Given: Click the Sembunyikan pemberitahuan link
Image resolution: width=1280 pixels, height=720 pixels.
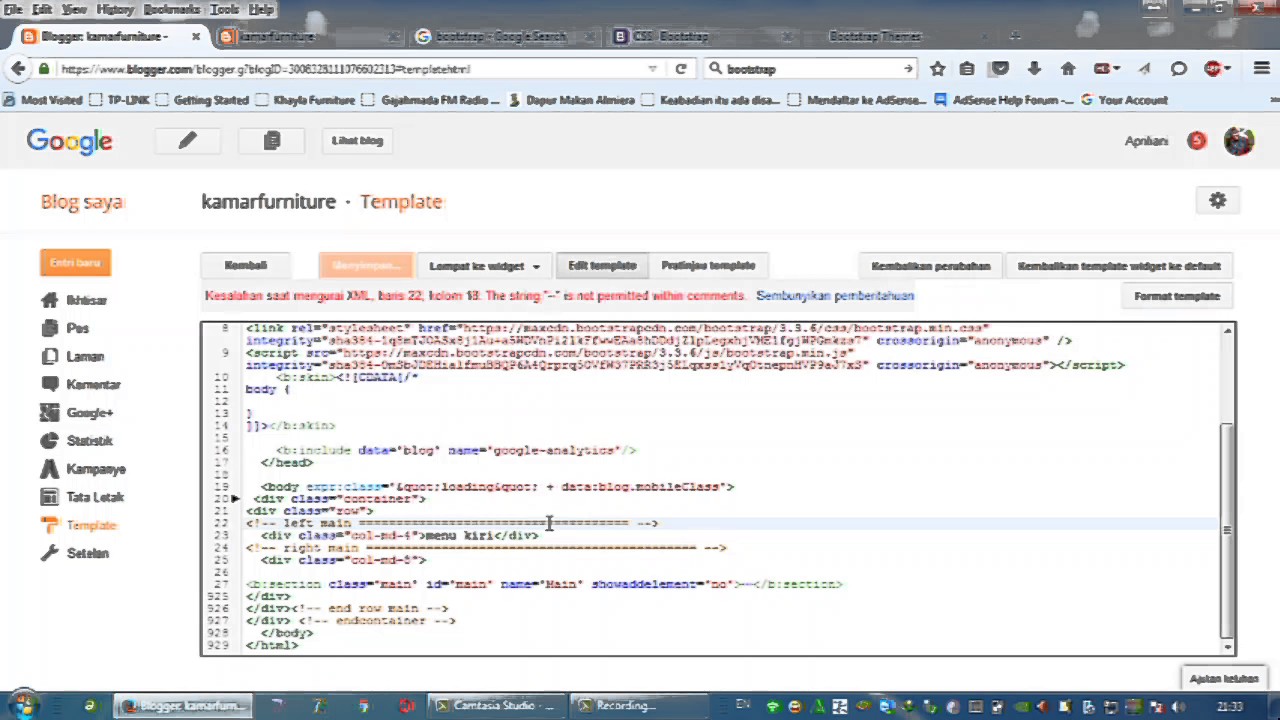Looking at the screenshot, I should coord(835,296).
